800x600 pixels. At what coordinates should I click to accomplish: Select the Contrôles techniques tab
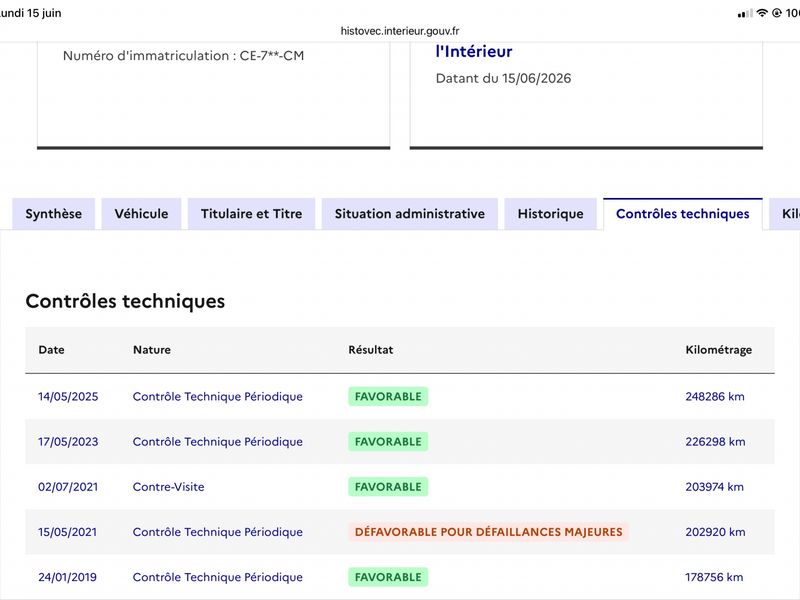click(683, 214)
